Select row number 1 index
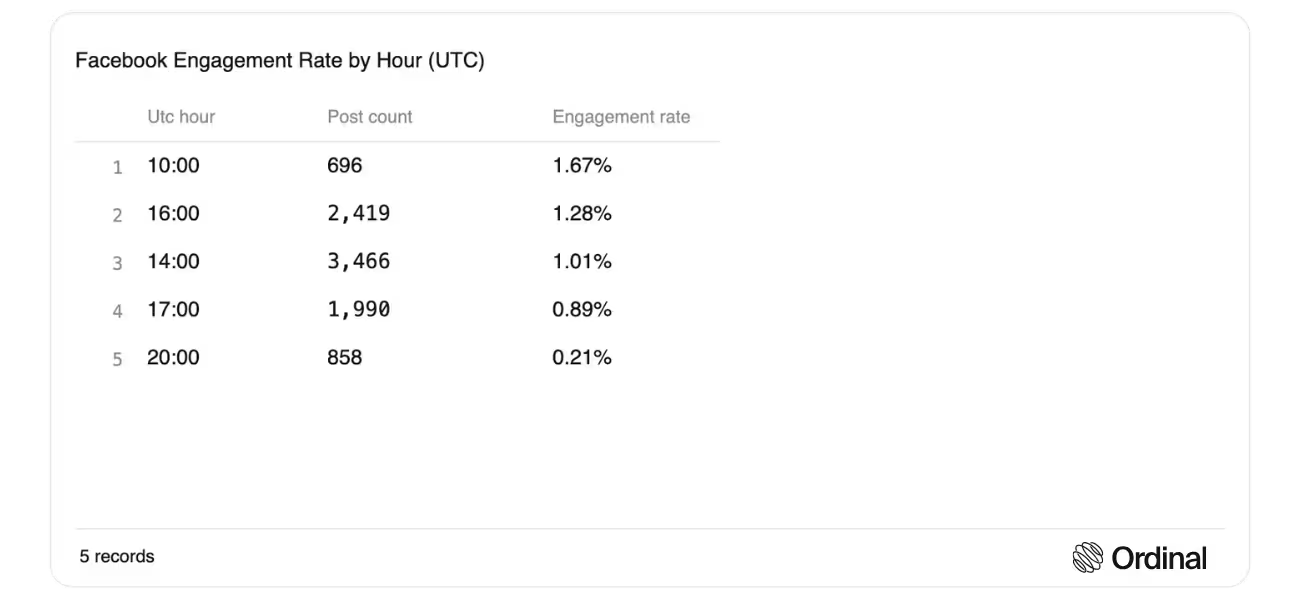Screen dimensions: 1300x600 pos(117,168)
